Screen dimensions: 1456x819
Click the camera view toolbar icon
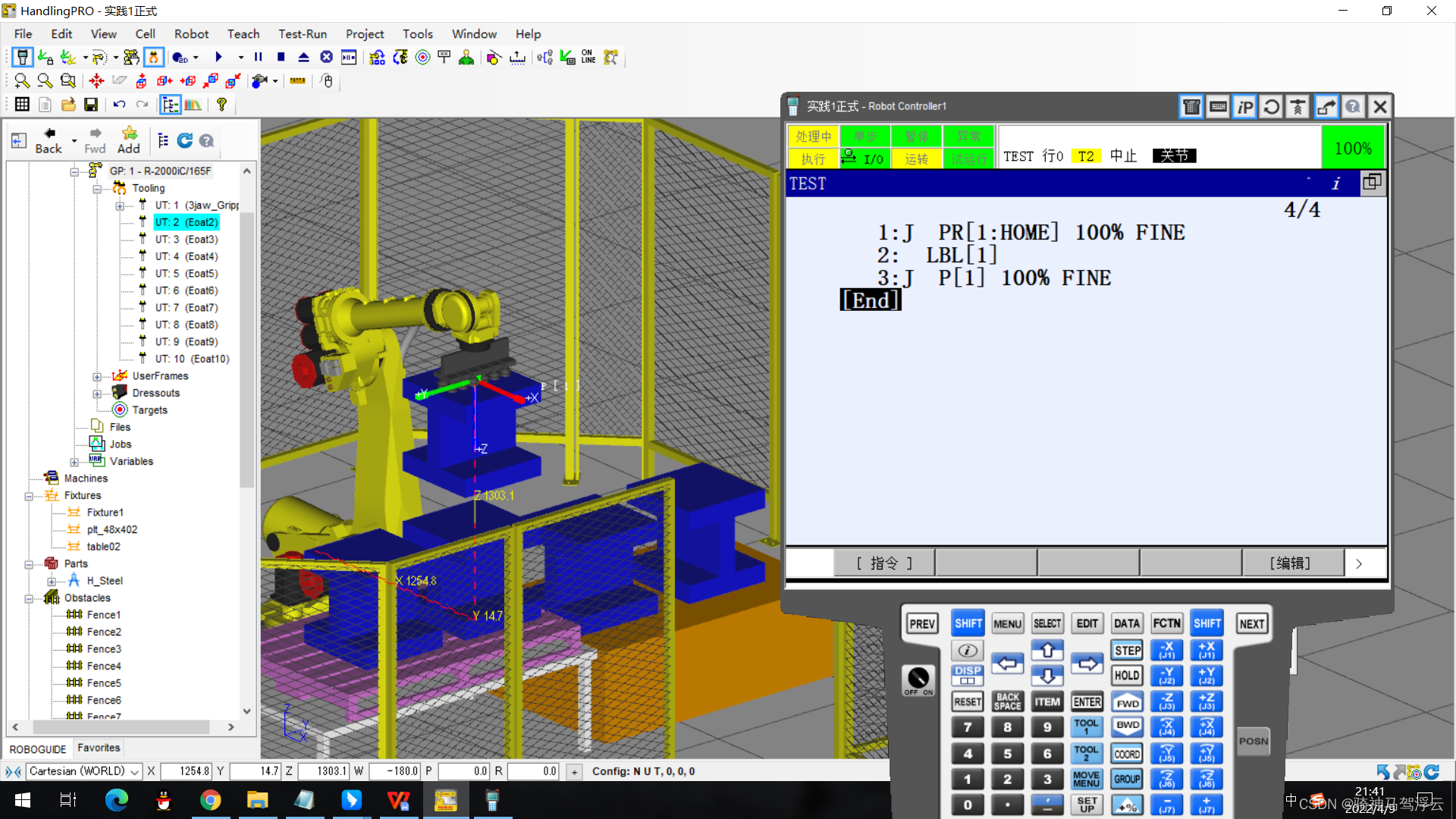260,81
